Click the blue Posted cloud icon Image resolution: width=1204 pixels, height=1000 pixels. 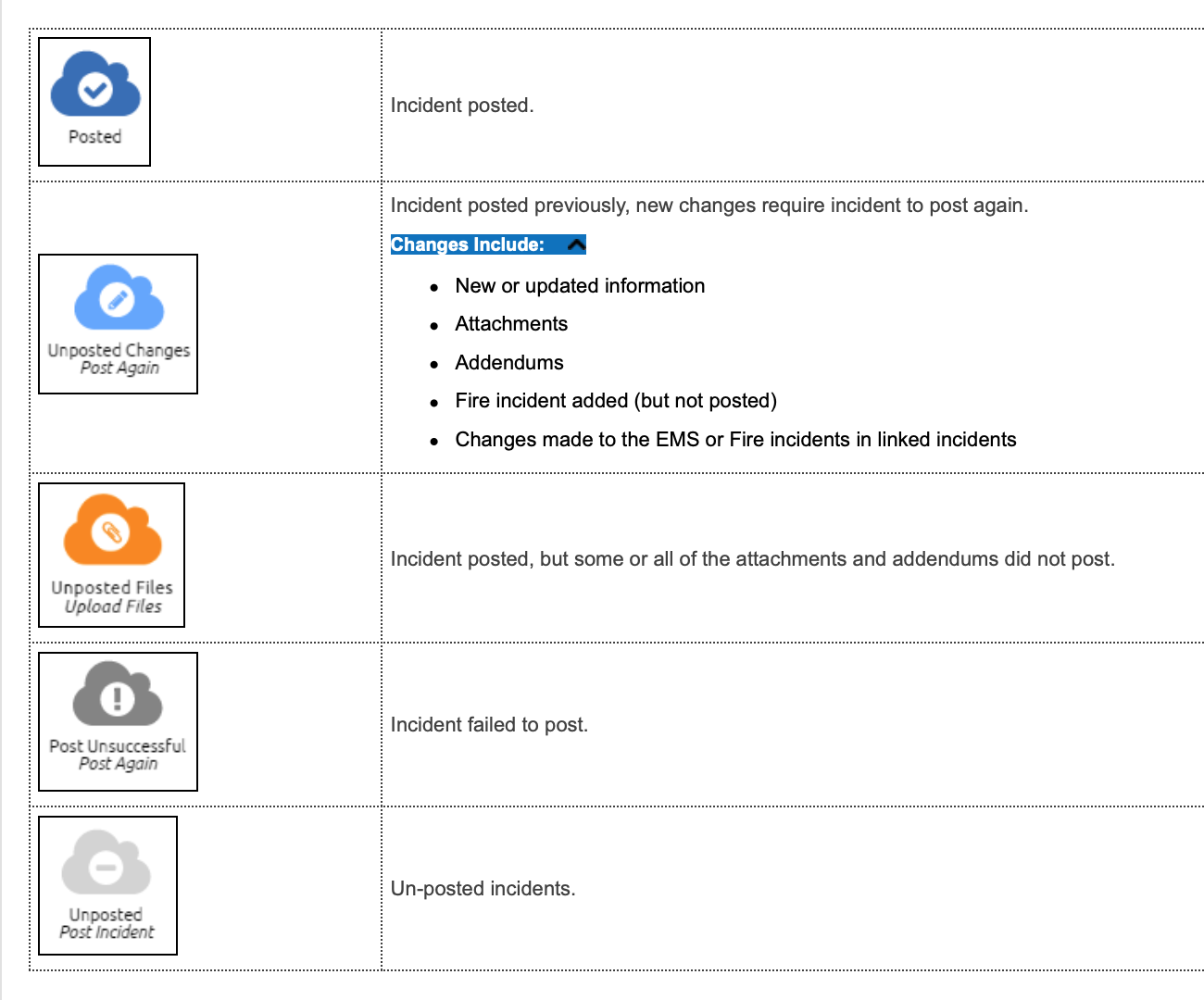pos(94,85)
